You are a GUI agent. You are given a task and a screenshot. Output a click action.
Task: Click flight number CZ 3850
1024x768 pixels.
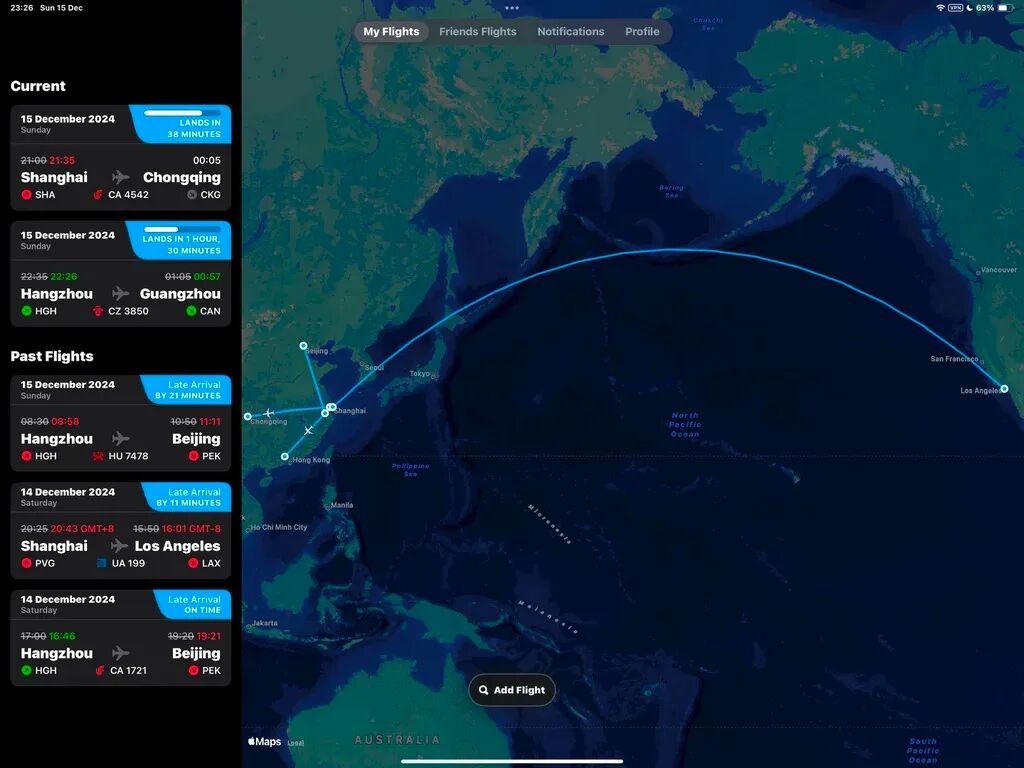[128, 311]
